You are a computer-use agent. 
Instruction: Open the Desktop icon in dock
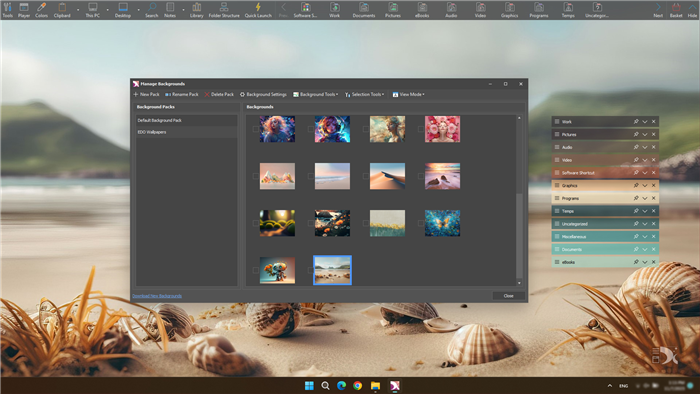pos(123,9)
